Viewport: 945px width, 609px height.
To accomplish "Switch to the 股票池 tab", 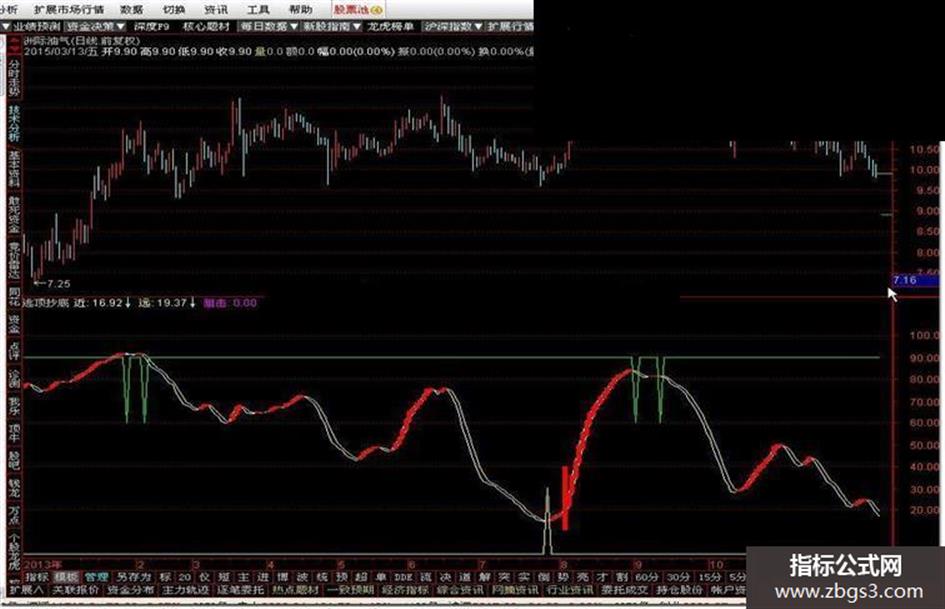I will 358,9.
